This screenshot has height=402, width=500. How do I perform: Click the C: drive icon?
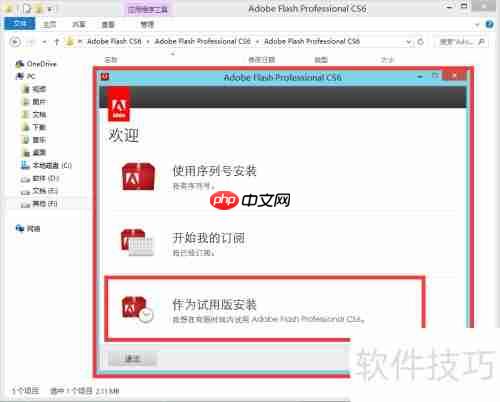click(25, 165)
